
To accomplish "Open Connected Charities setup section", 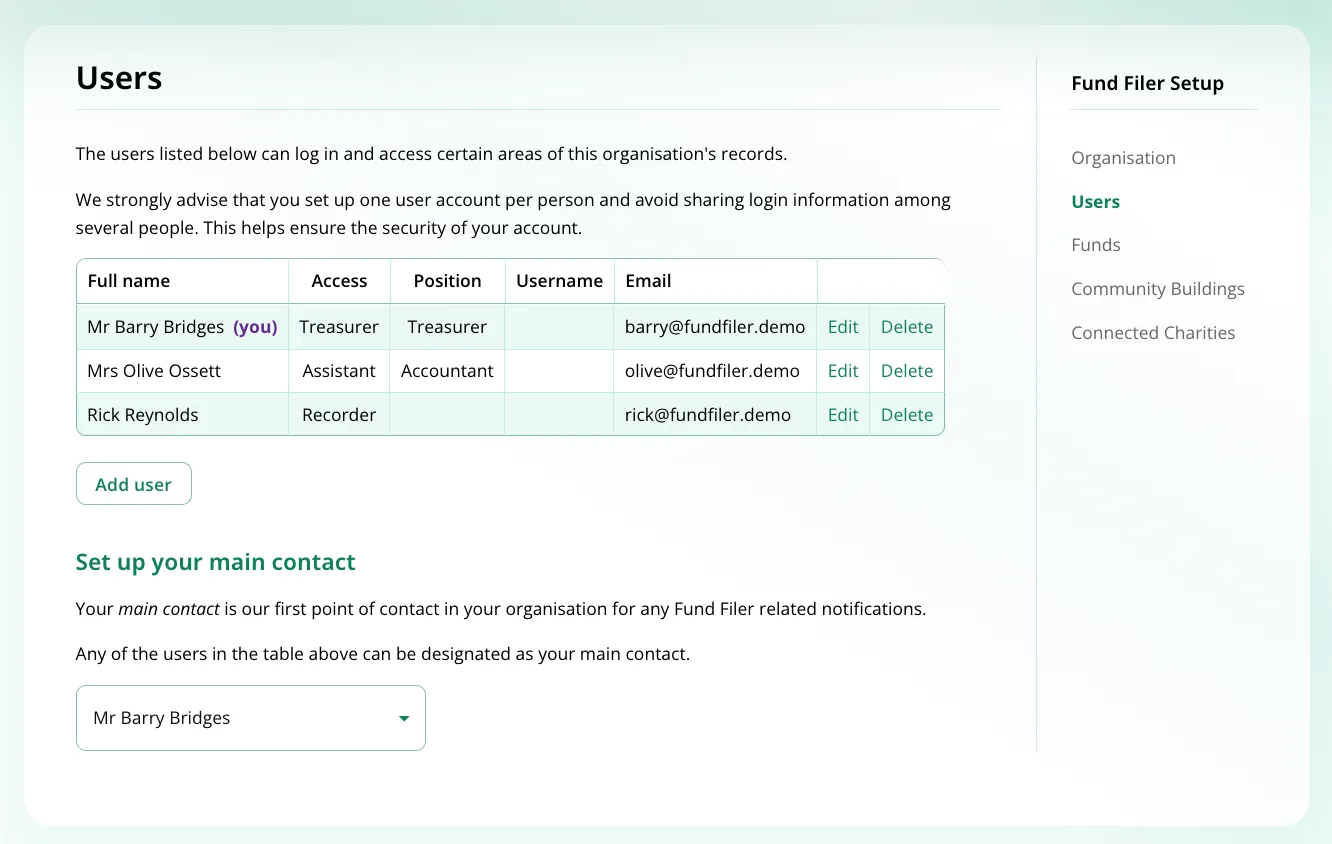I will tap(1153, 333).
